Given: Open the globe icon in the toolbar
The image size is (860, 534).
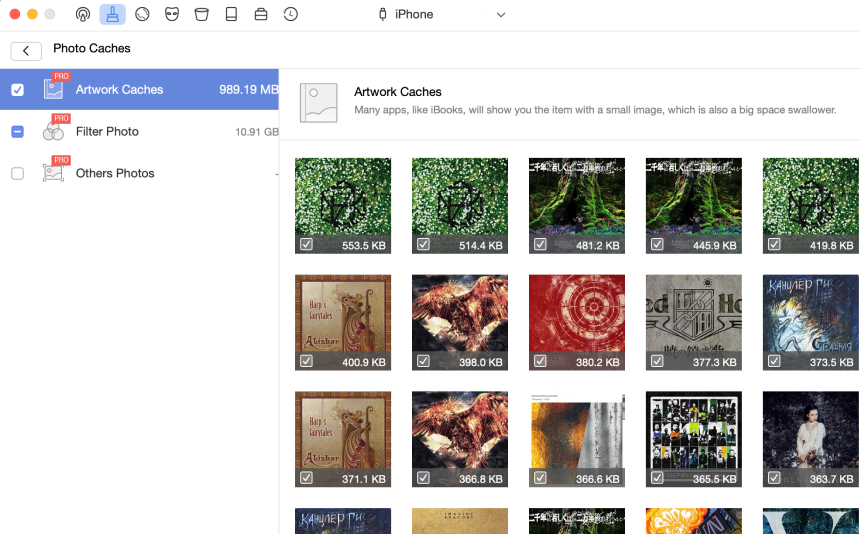Looking at the screenshot, I should click(142, 15).
